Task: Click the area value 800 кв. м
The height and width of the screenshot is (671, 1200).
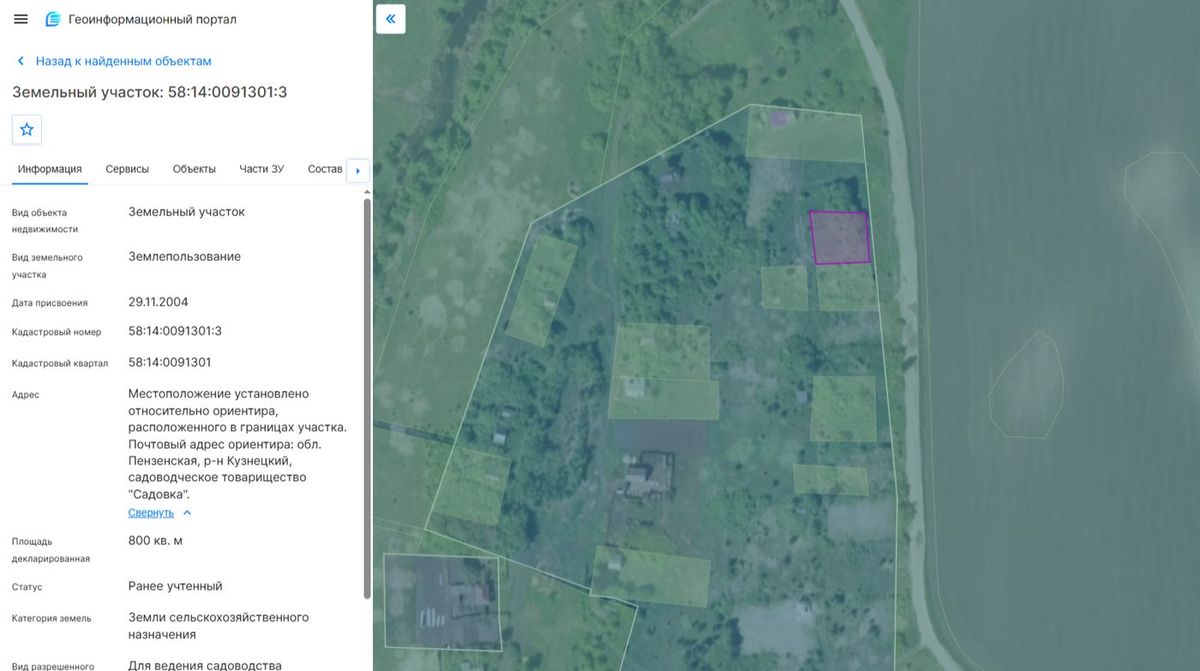Action: pyautogui.click(x=156, y=541)
